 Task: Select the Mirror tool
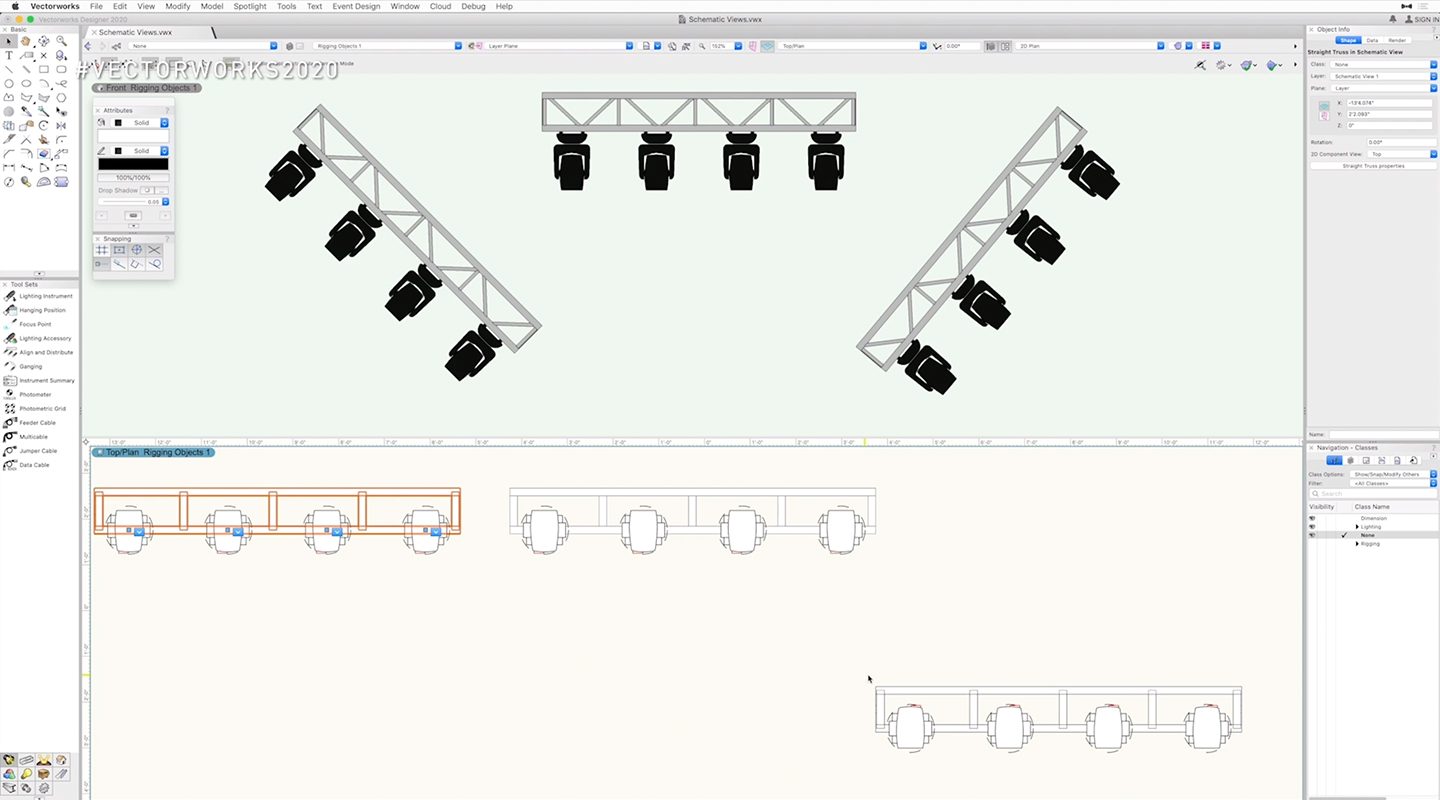coord(61,125)
